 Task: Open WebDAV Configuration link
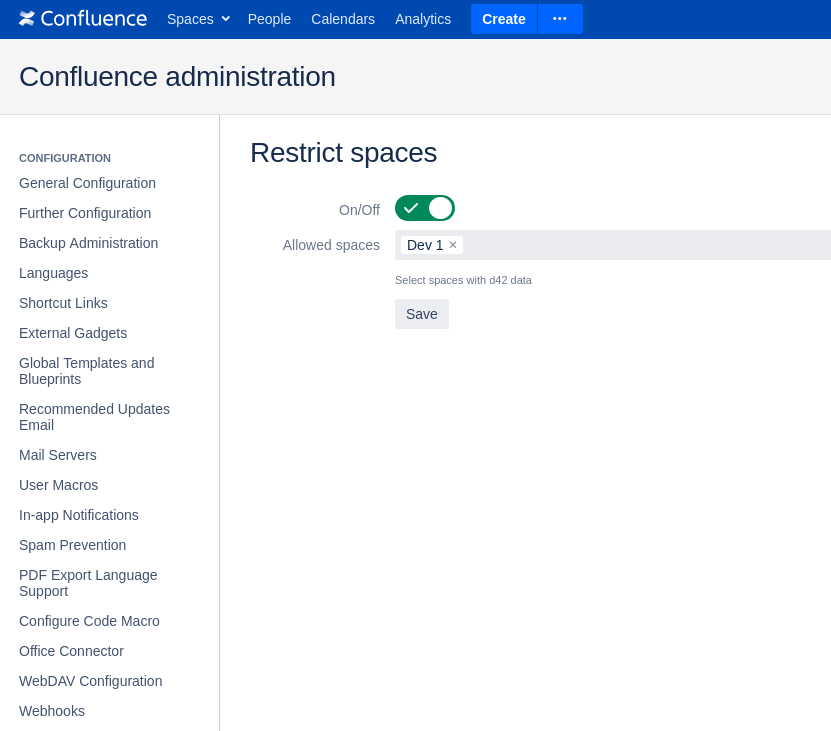[90, 681]
